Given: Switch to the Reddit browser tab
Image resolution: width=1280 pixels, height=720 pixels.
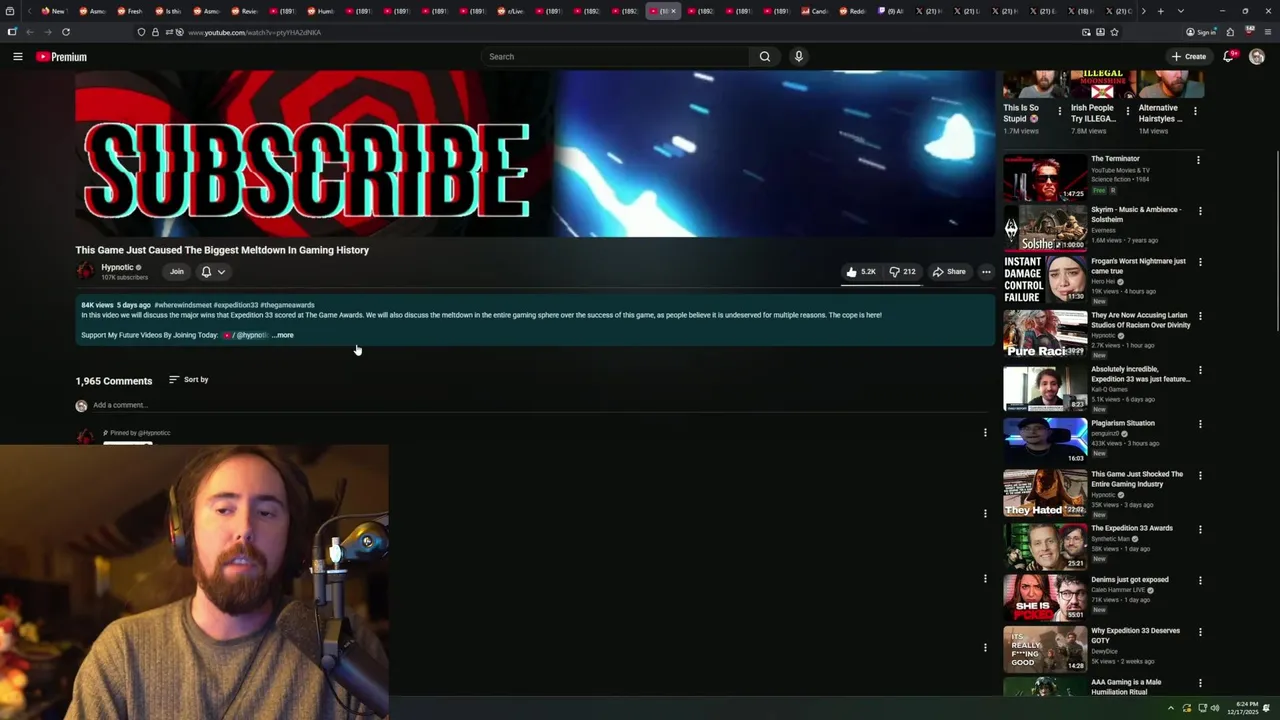Looking at the screenshot, I should pyautogui.click(x=853, y=11).
